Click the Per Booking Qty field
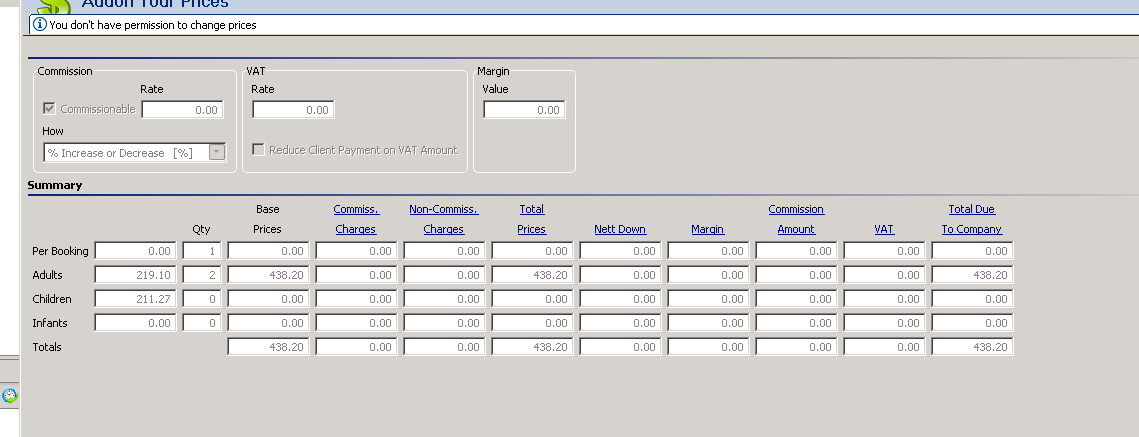Image resolution: width=1139 pixels, height=437 pixels. click(202, 251)
